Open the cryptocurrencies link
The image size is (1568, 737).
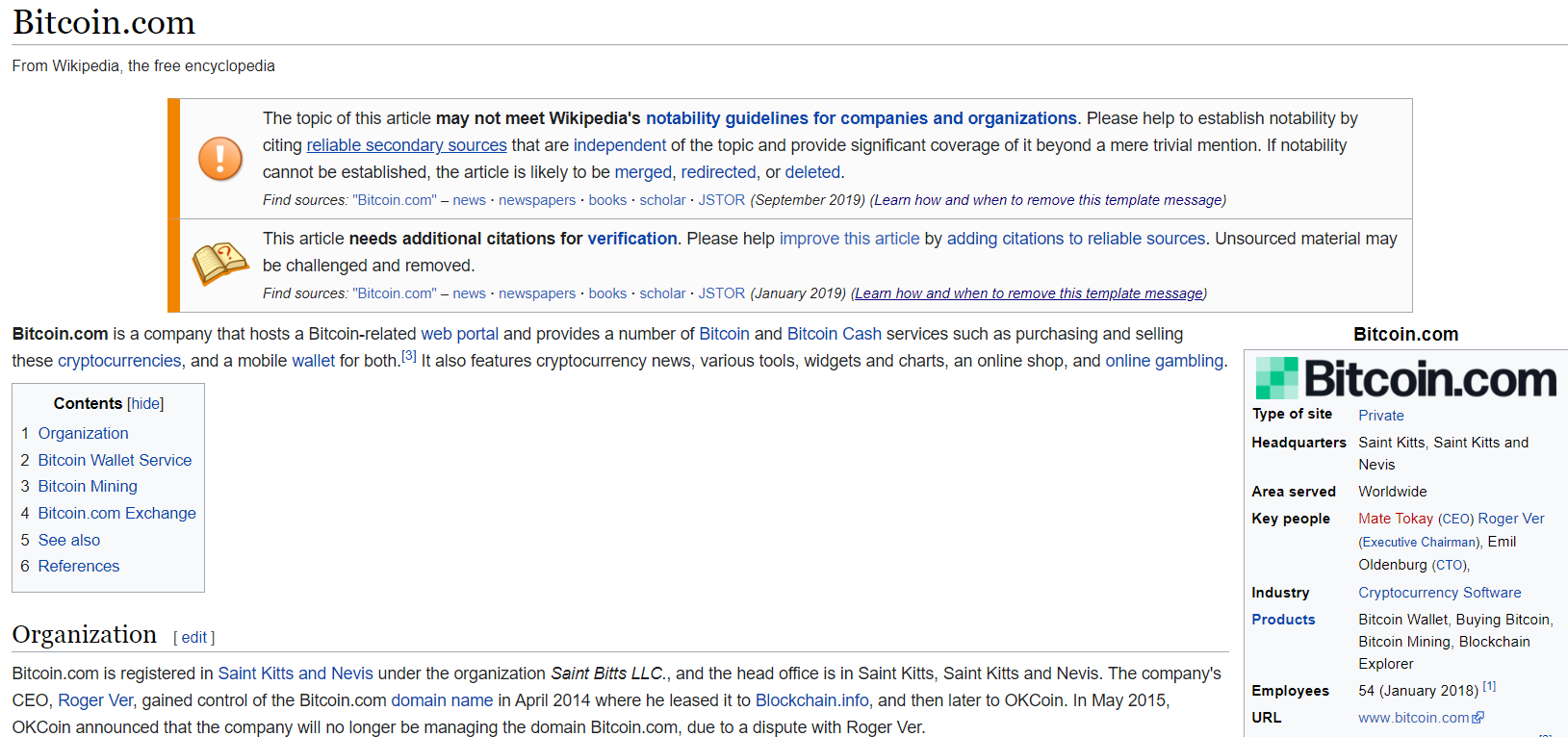119,361
